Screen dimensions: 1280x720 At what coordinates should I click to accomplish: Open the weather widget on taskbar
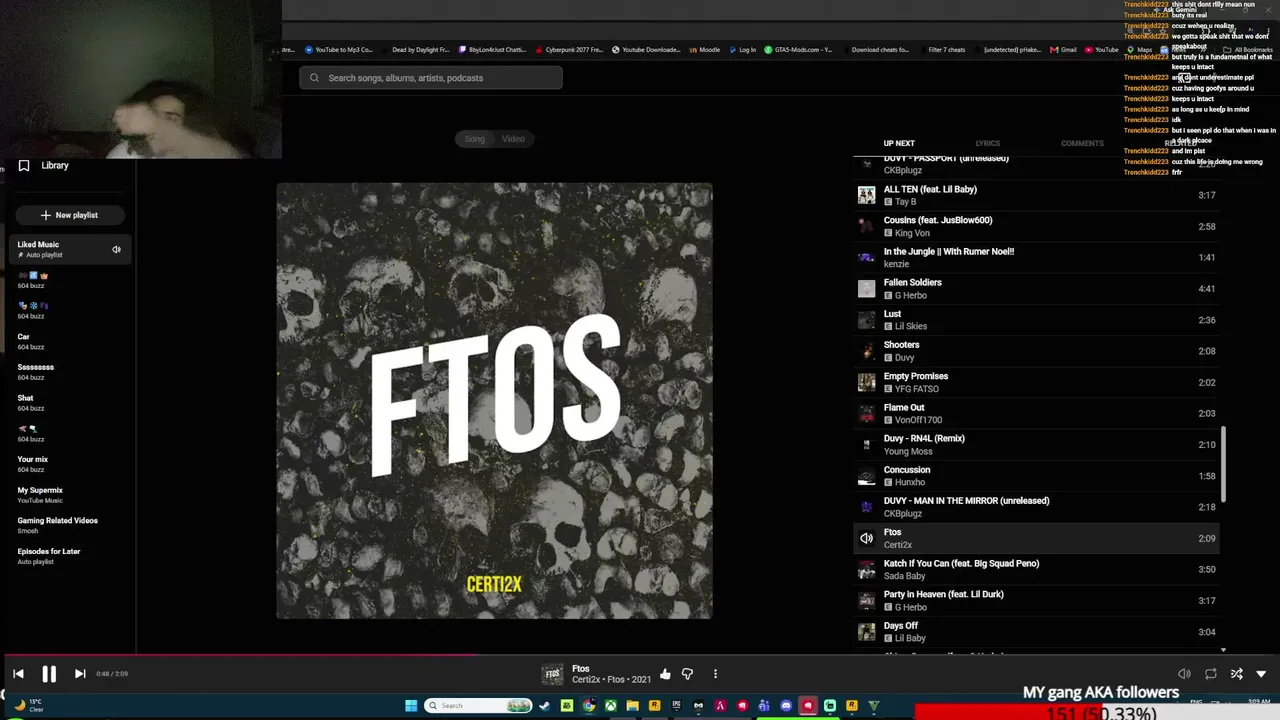[x=27, y=706]
